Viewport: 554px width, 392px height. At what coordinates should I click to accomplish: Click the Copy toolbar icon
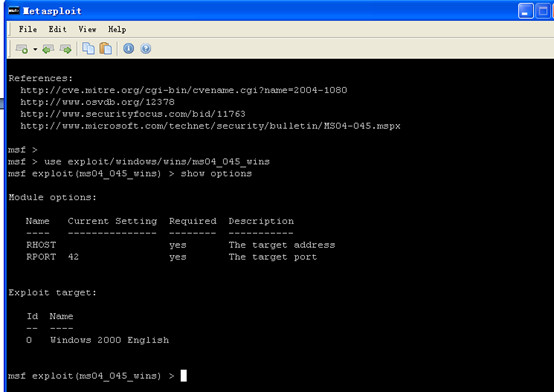(88, 48)
